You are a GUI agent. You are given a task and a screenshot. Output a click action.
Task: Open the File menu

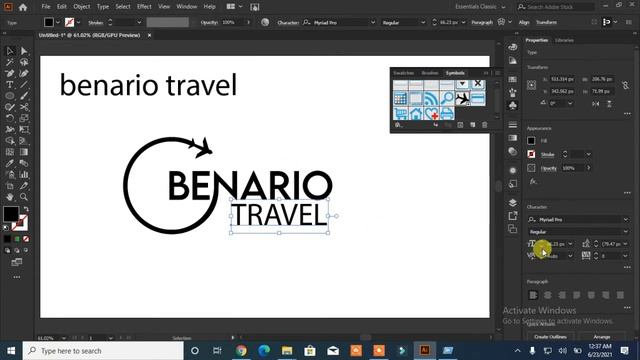click(x=46, y=7)
